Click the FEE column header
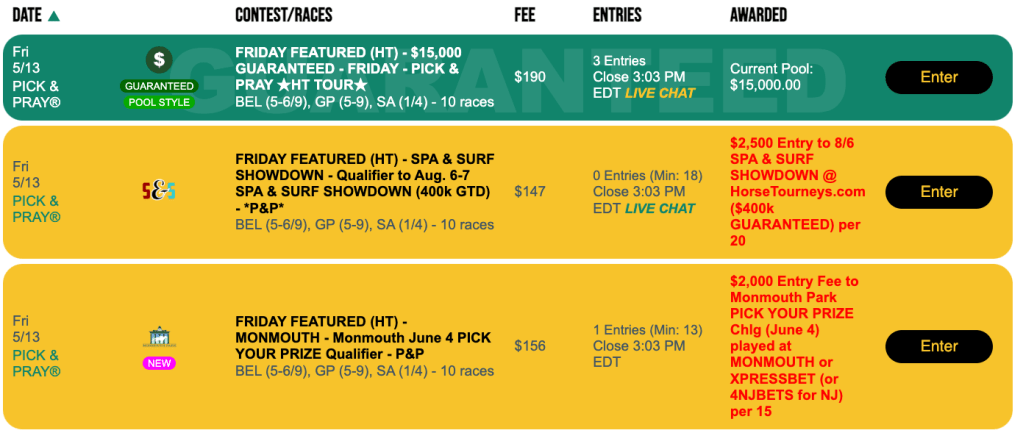Screen dimensions: 1023x433 (524, 15)
